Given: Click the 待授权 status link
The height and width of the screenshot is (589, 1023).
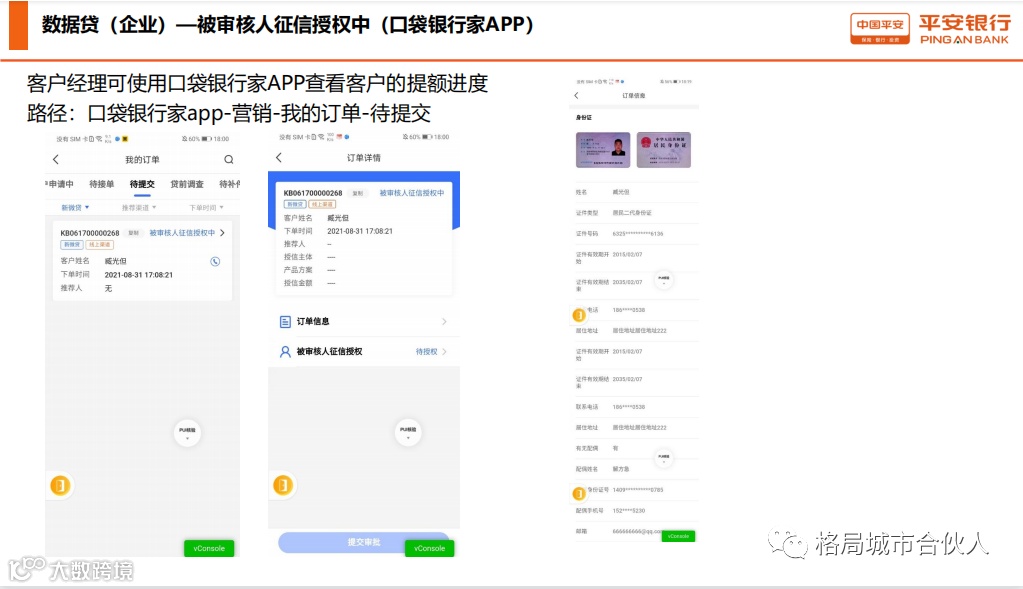Looking at the screenshot, I should pos(427,352).
